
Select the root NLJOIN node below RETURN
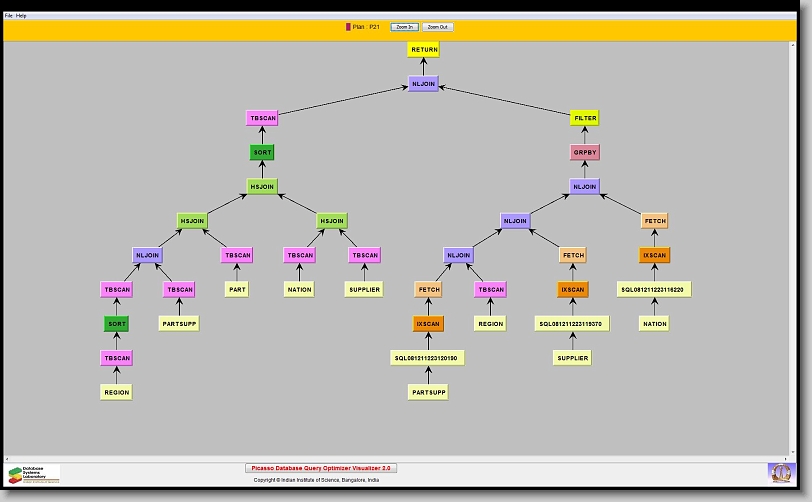coord(423,84)
